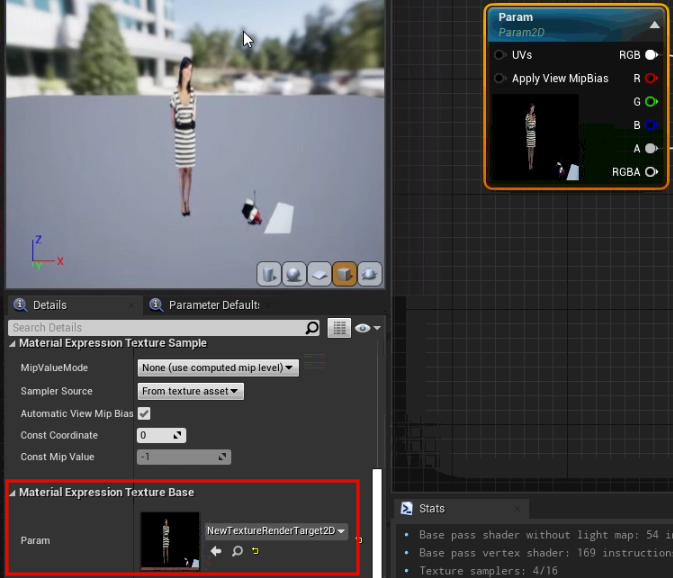Click the Stats panel icon
Image resolution: width=673 pixels, height=578 pixels.
pyautogui.click(x=406, y=508)
